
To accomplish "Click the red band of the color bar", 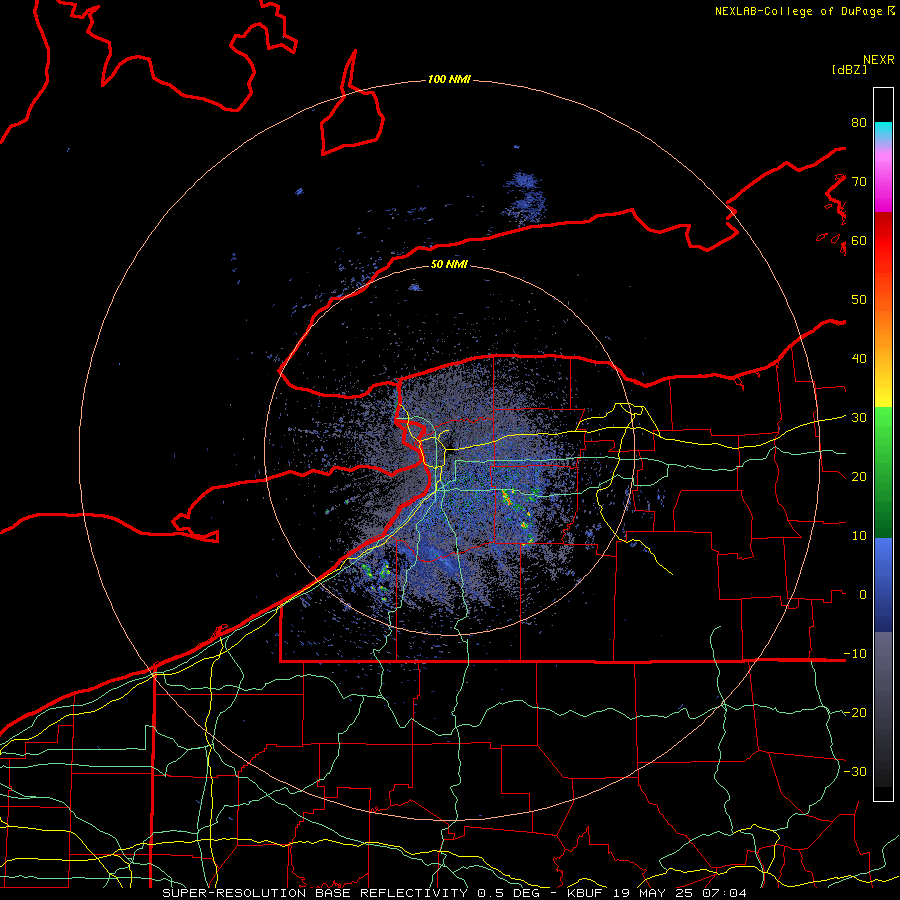I will pyautogui.click(x=883, y=240).
